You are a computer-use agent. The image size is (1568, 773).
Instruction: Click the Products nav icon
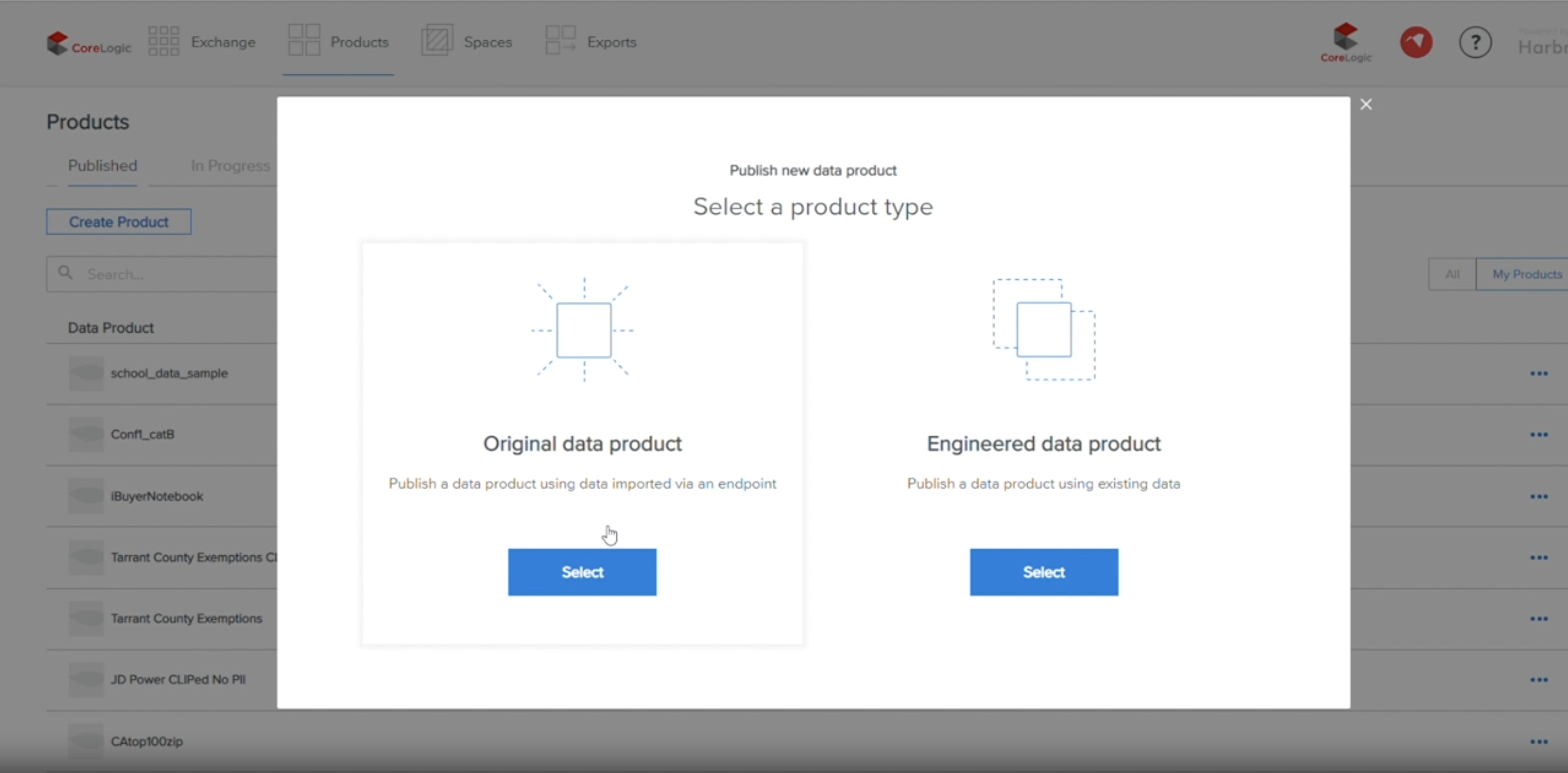(x=304, y=41)
